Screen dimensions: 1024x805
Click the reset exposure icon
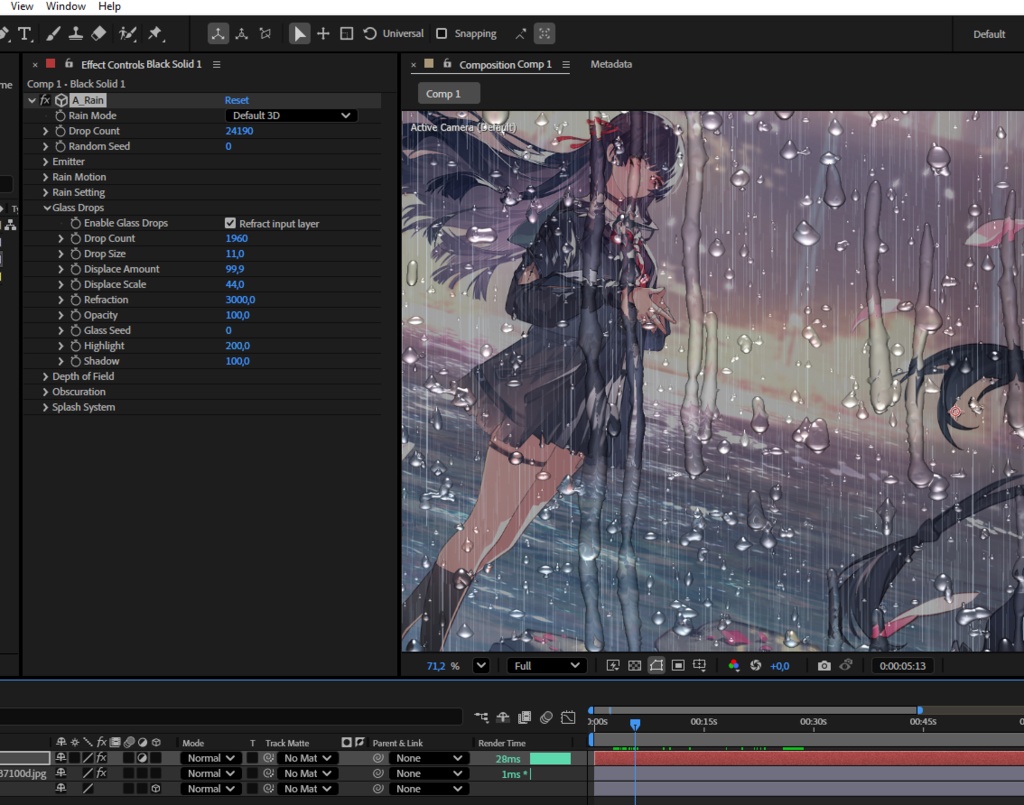tap(756, 666)
